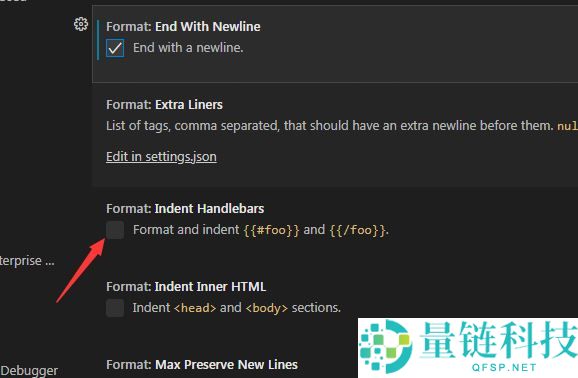This screenshot has width=578, height=378.
Task: Click the {{/foo}} code snippet
Action: (358, 230)
